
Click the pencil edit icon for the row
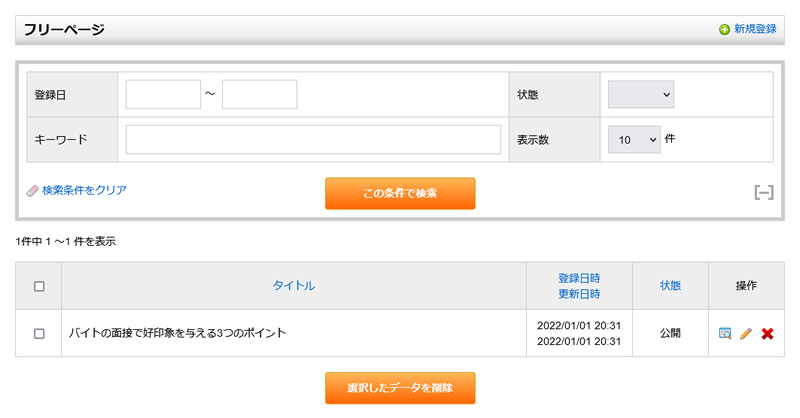point(746,333)
